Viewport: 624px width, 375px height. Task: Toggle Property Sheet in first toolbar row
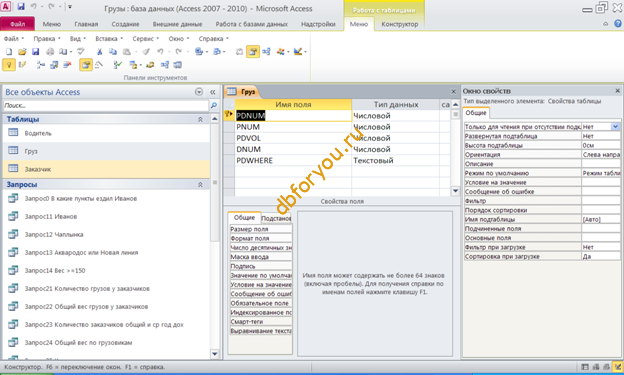pos(253,52)
